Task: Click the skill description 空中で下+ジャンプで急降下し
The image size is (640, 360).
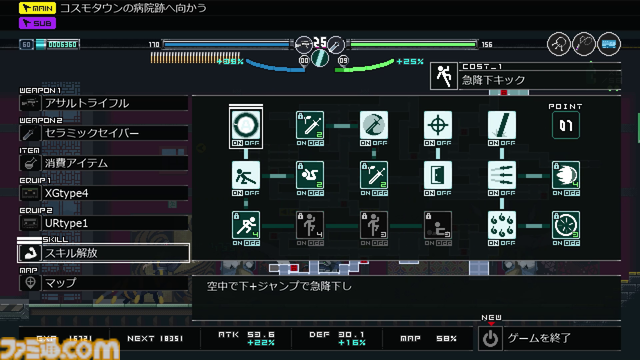Action: (279, 286)
